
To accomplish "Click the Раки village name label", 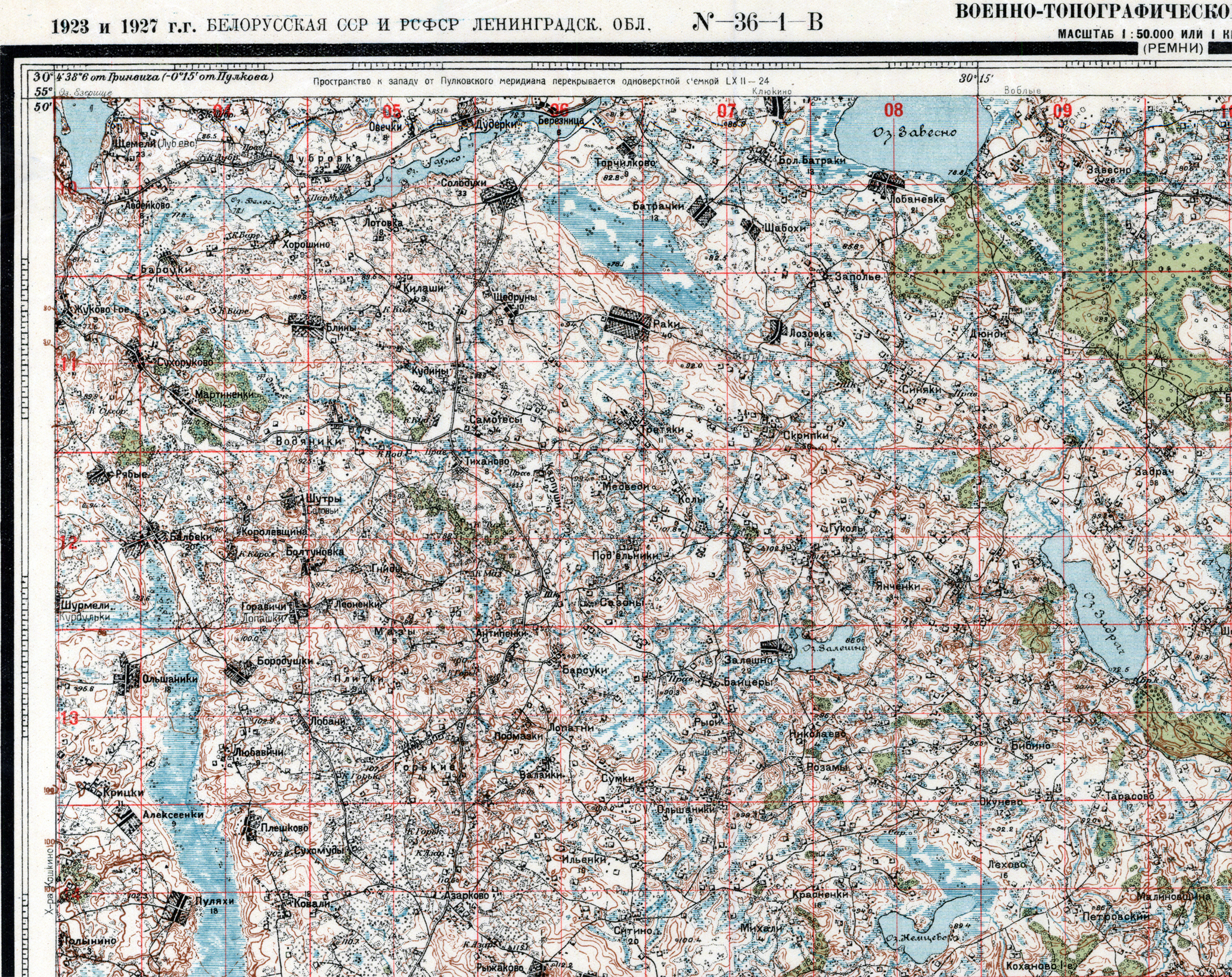I will click(666, 324).
